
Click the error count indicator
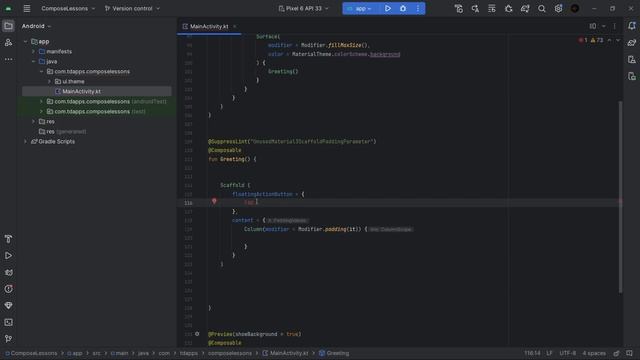583,40
